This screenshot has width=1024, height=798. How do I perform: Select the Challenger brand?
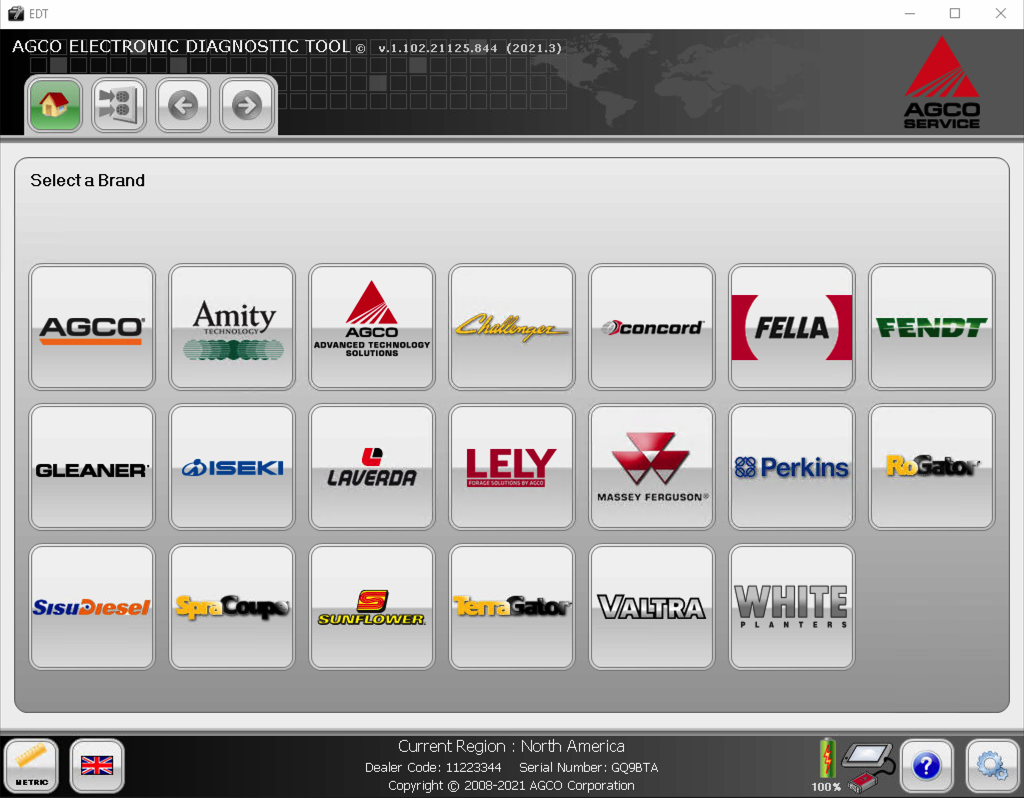[512, 327]
